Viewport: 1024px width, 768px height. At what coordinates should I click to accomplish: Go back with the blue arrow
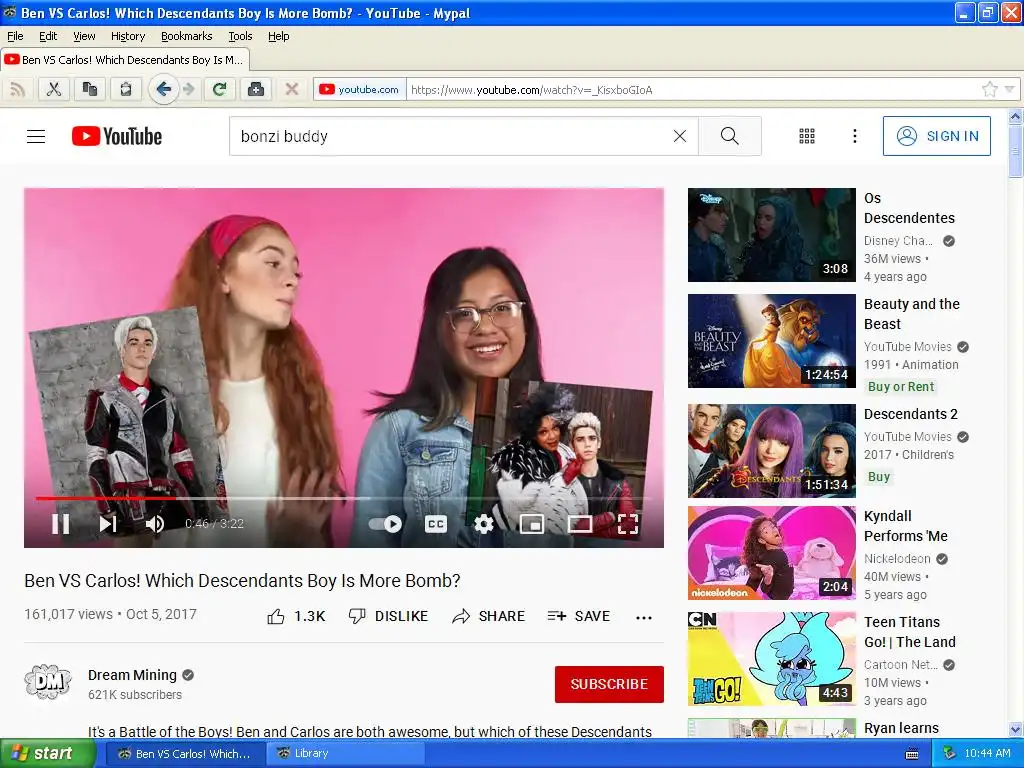[163, 89]
